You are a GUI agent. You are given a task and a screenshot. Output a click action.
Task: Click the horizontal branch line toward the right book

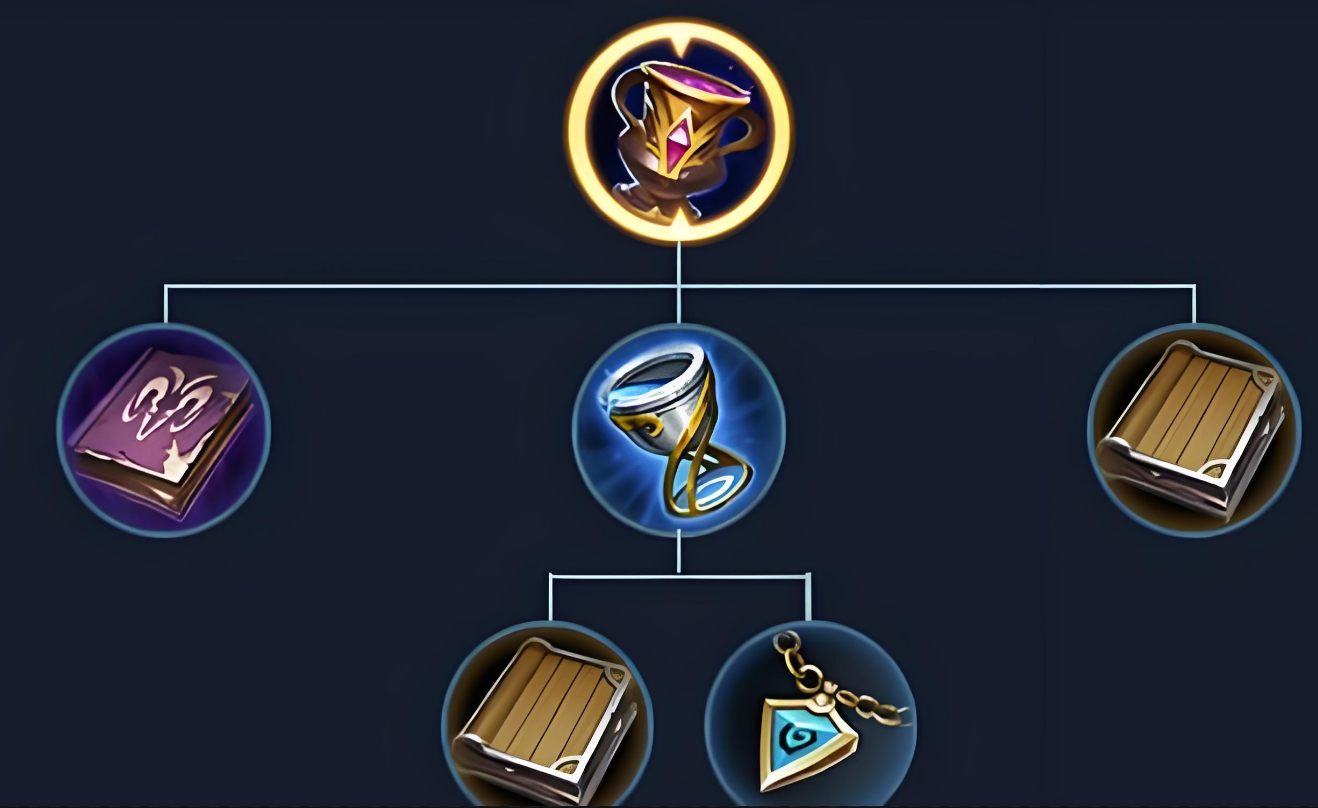pos(938,287)
